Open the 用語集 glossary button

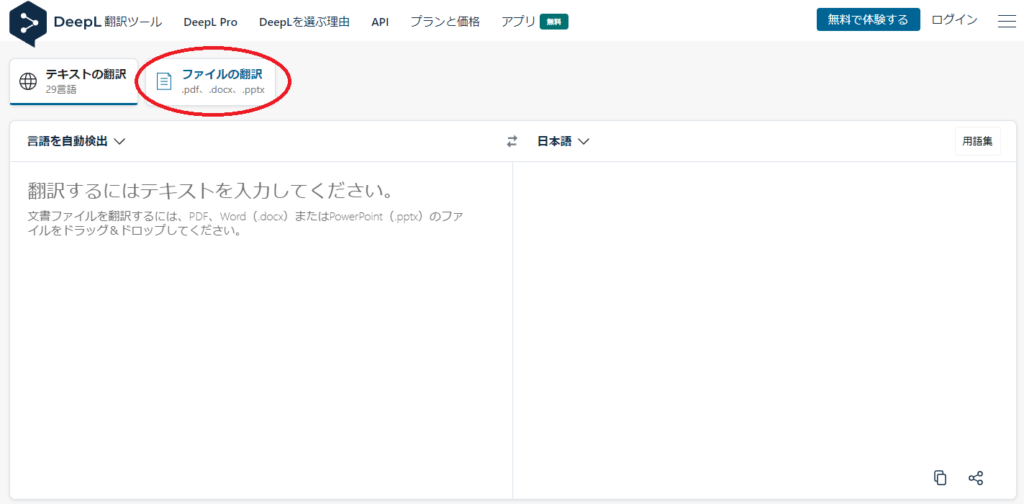tap(977, 141)
